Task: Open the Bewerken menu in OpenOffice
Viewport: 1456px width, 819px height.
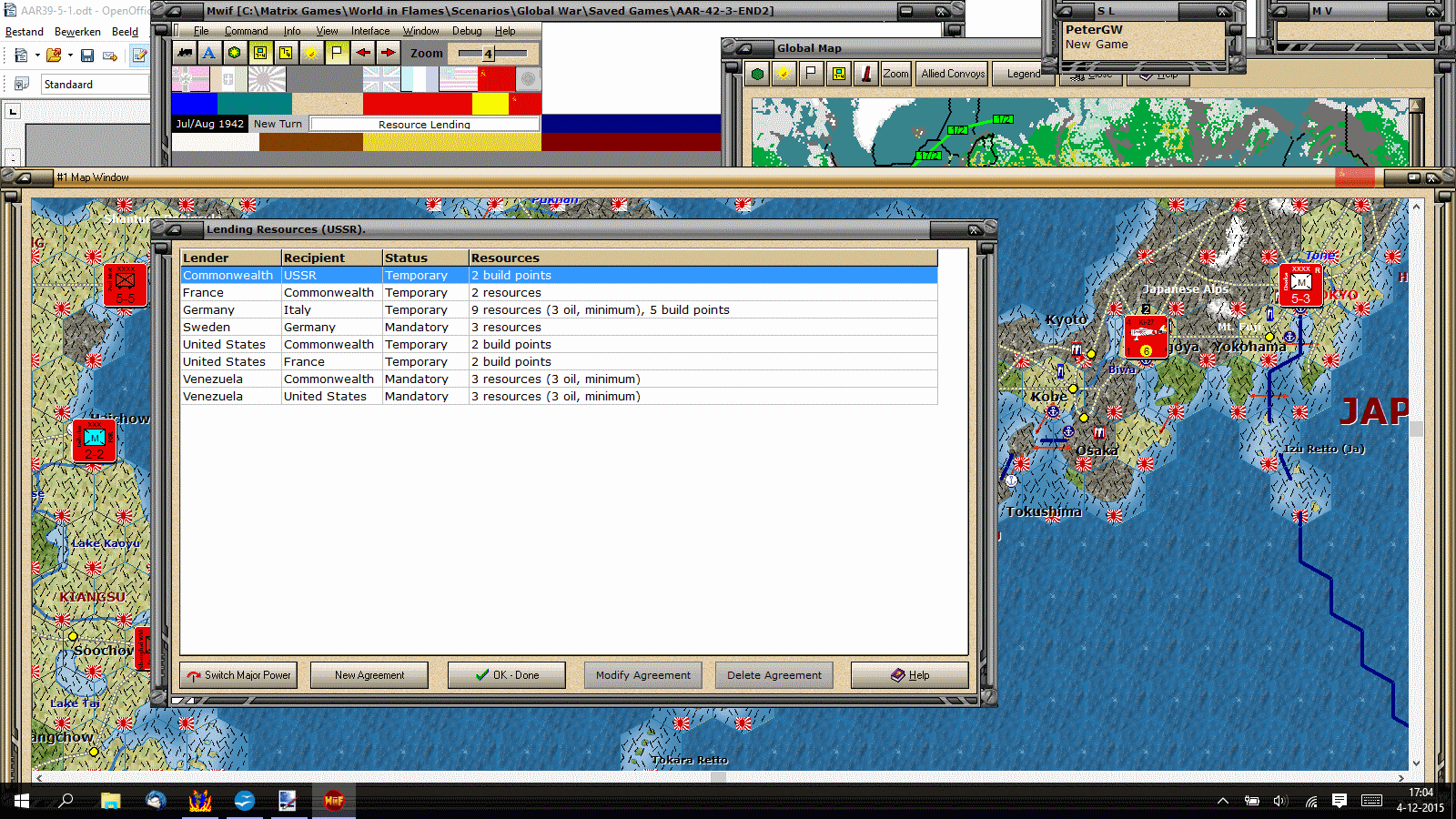Action: click(x=77, y=32)
